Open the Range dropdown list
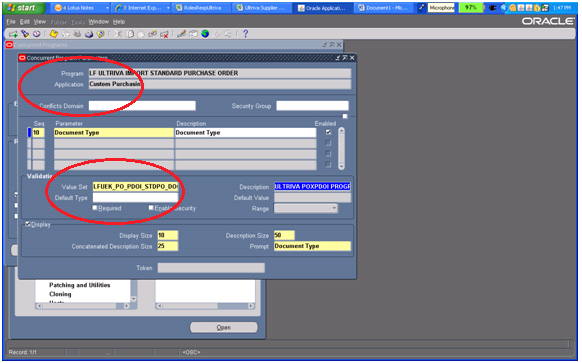This screenshot has width=582, height=363. tap(334, 208)
